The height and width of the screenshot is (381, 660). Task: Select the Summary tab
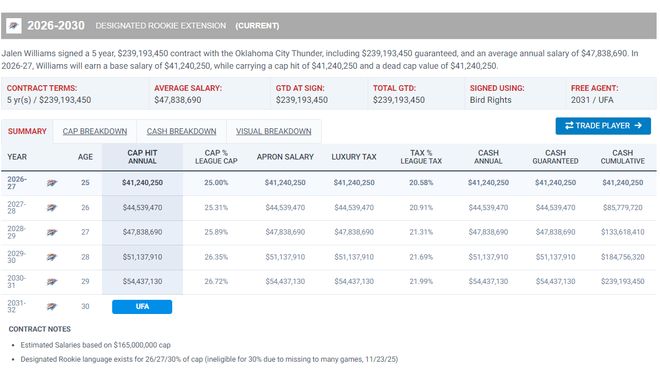pos(27,131)
